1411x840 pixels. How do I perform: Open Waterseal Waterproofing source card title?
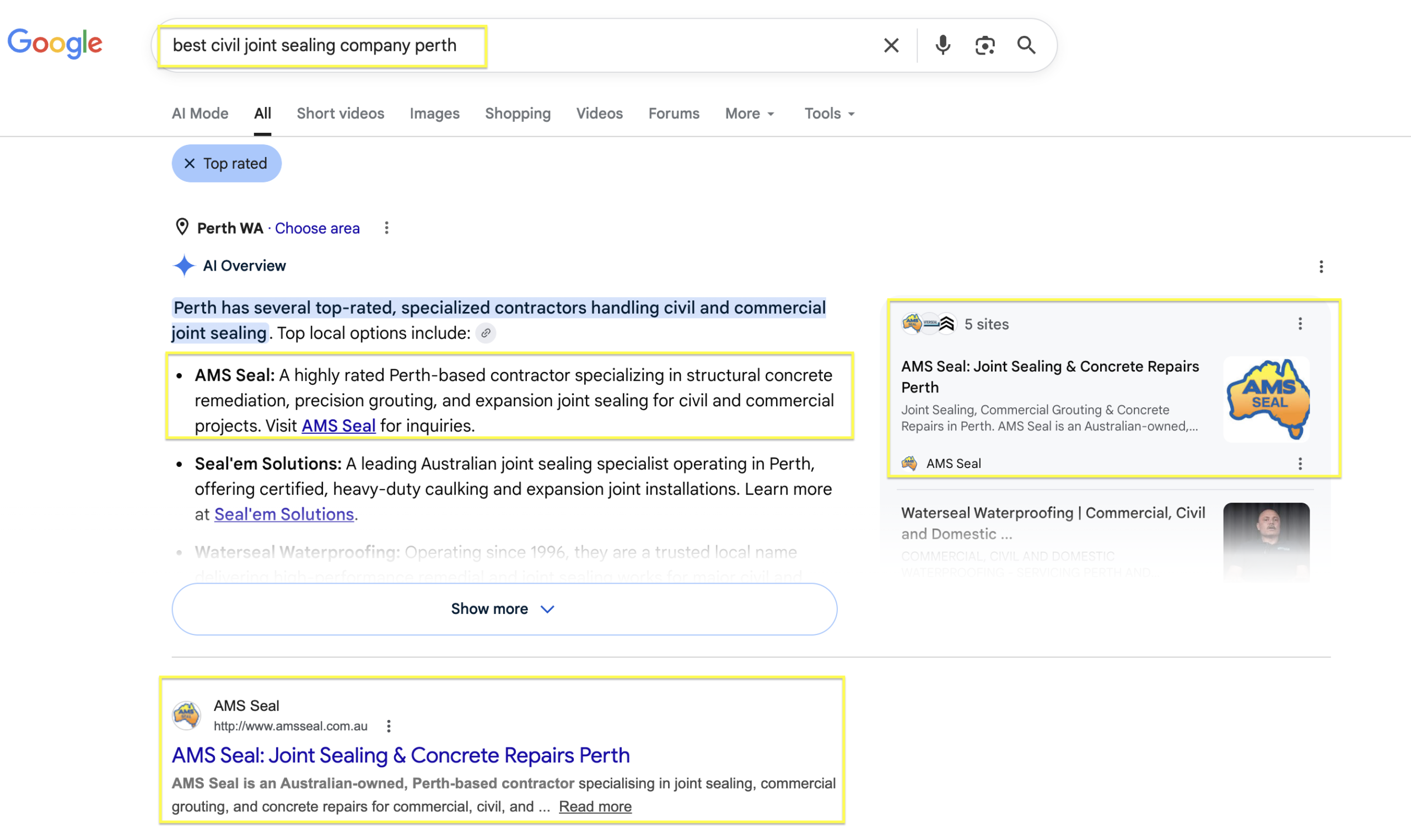pyautogui.click(x=1053, y=523)
